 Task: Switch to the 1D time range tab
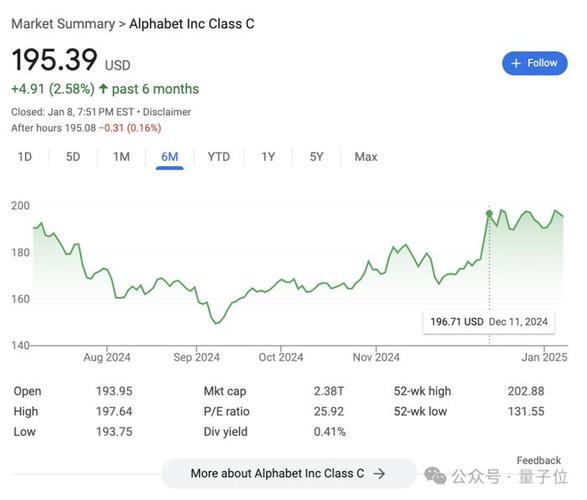pos(25,156)
